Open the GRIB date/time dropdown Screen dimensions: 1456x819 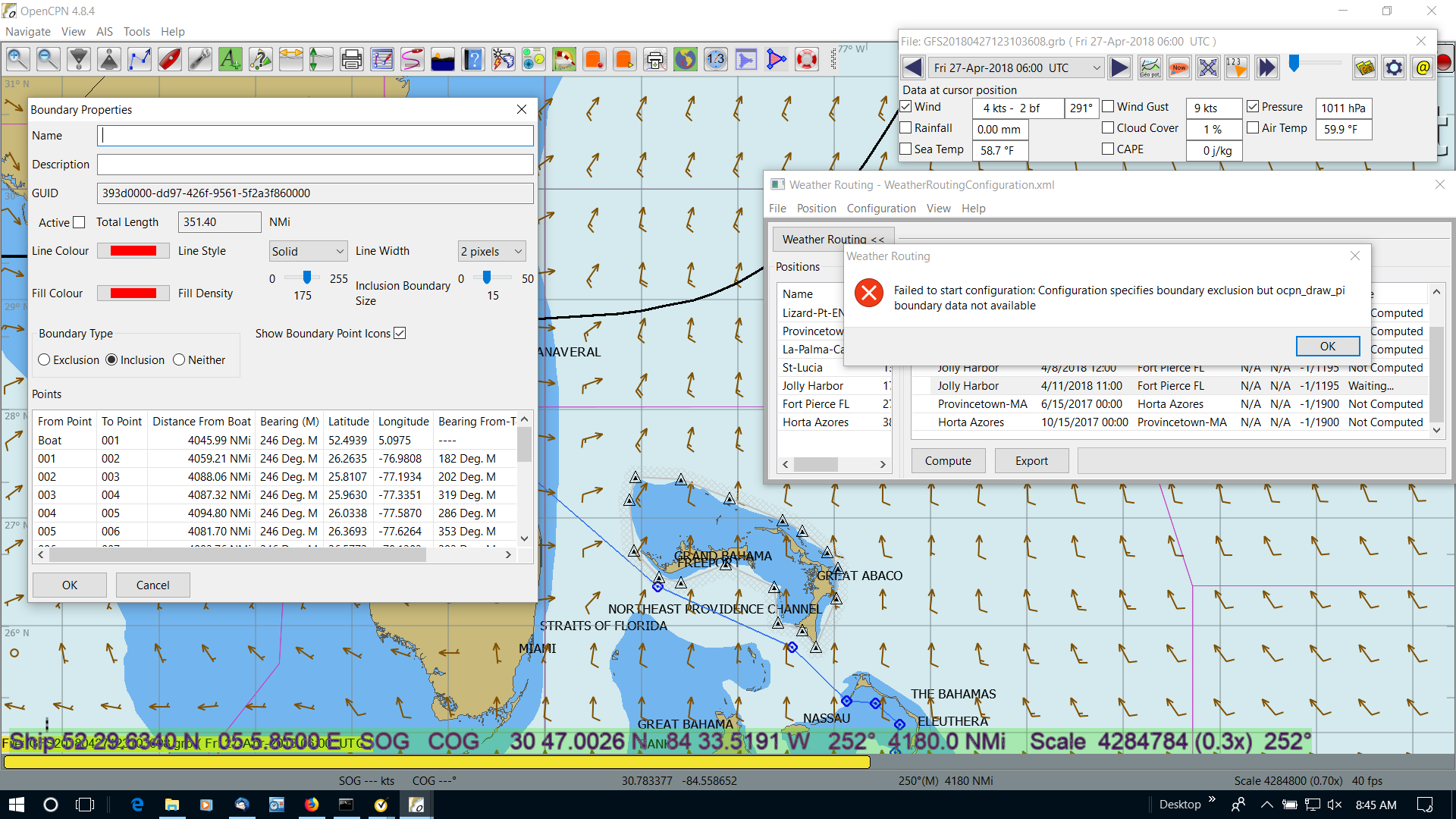(1016, 68)
